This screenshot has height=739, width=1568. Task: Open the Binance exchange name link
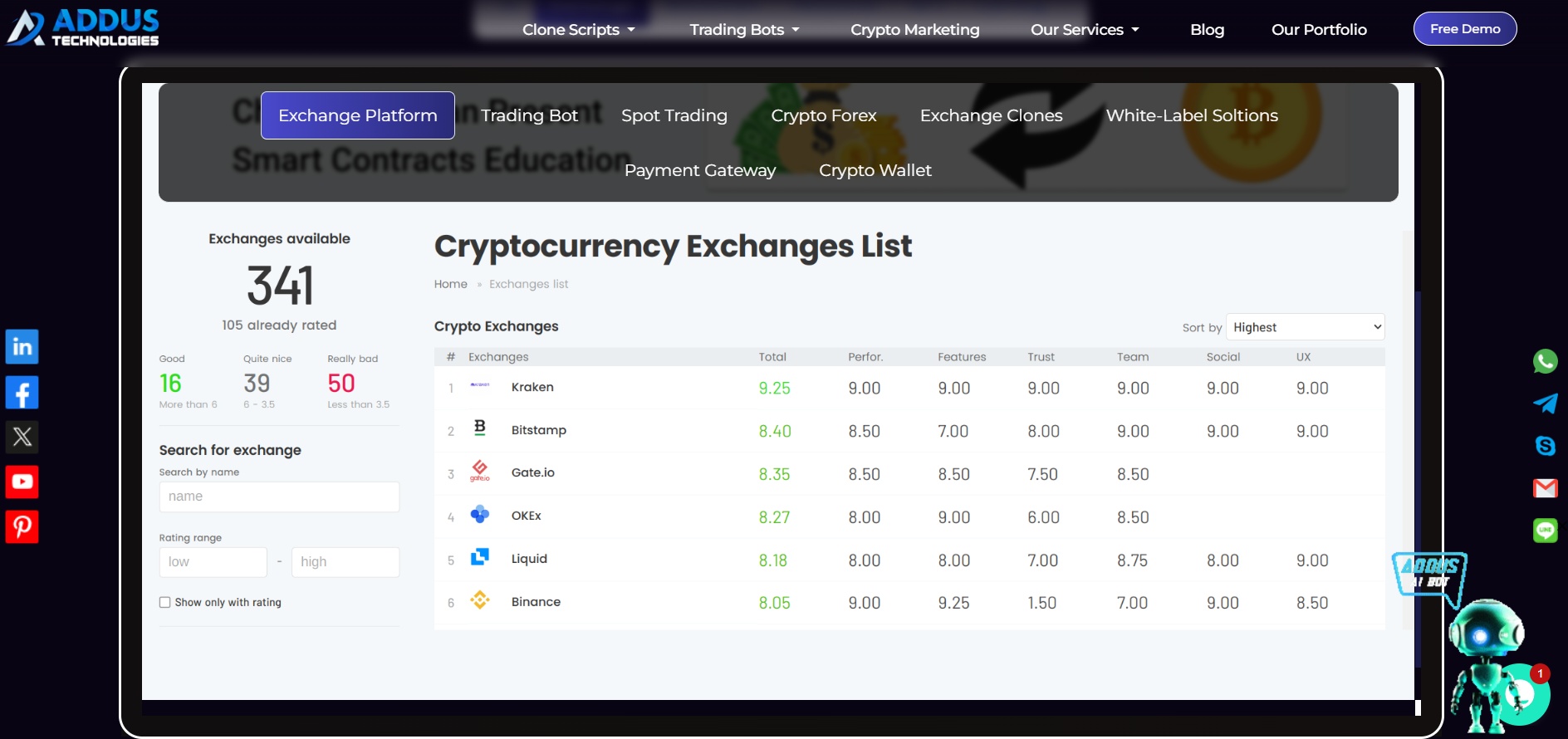click(x=536, y=602)
